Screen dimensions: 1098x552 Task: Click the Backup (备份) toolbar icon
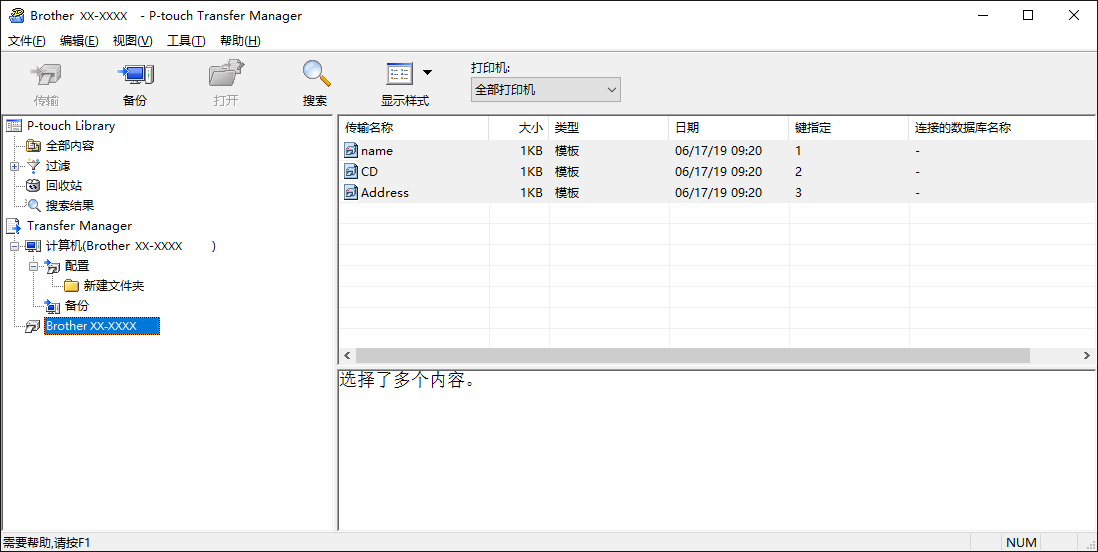click(134, 74)
